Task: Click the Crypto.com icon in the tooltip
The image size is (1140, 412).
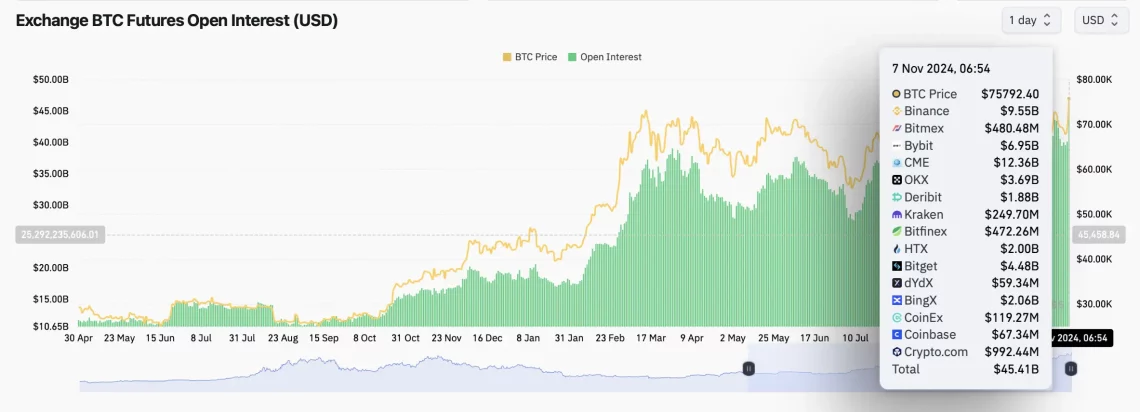Action: (896, 352)
